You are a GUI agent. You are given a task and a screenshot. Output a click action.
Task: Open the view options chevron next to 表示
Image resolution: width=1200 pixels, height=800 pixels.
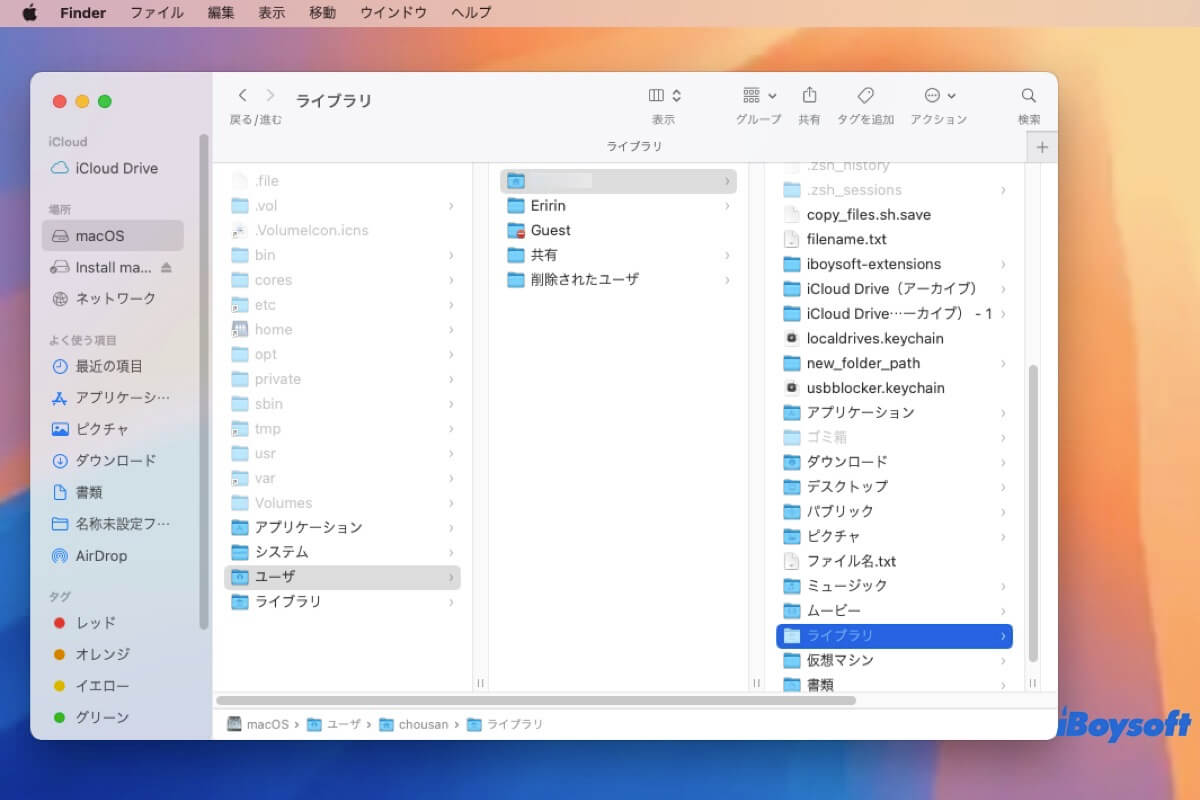pos(675,95)
